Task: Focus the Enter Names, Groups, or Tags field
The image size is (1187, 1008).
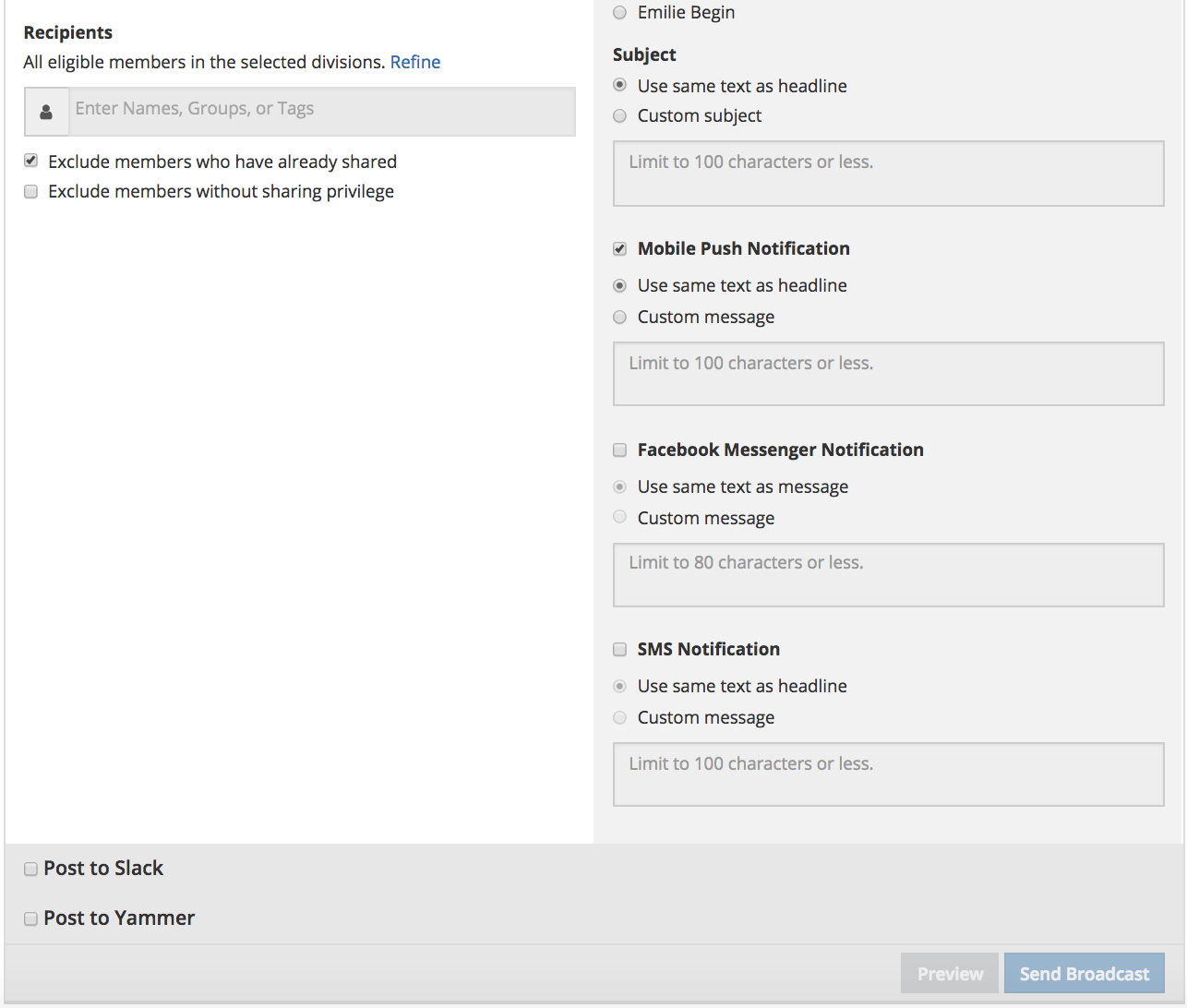Action: click(x=322, y=112)
